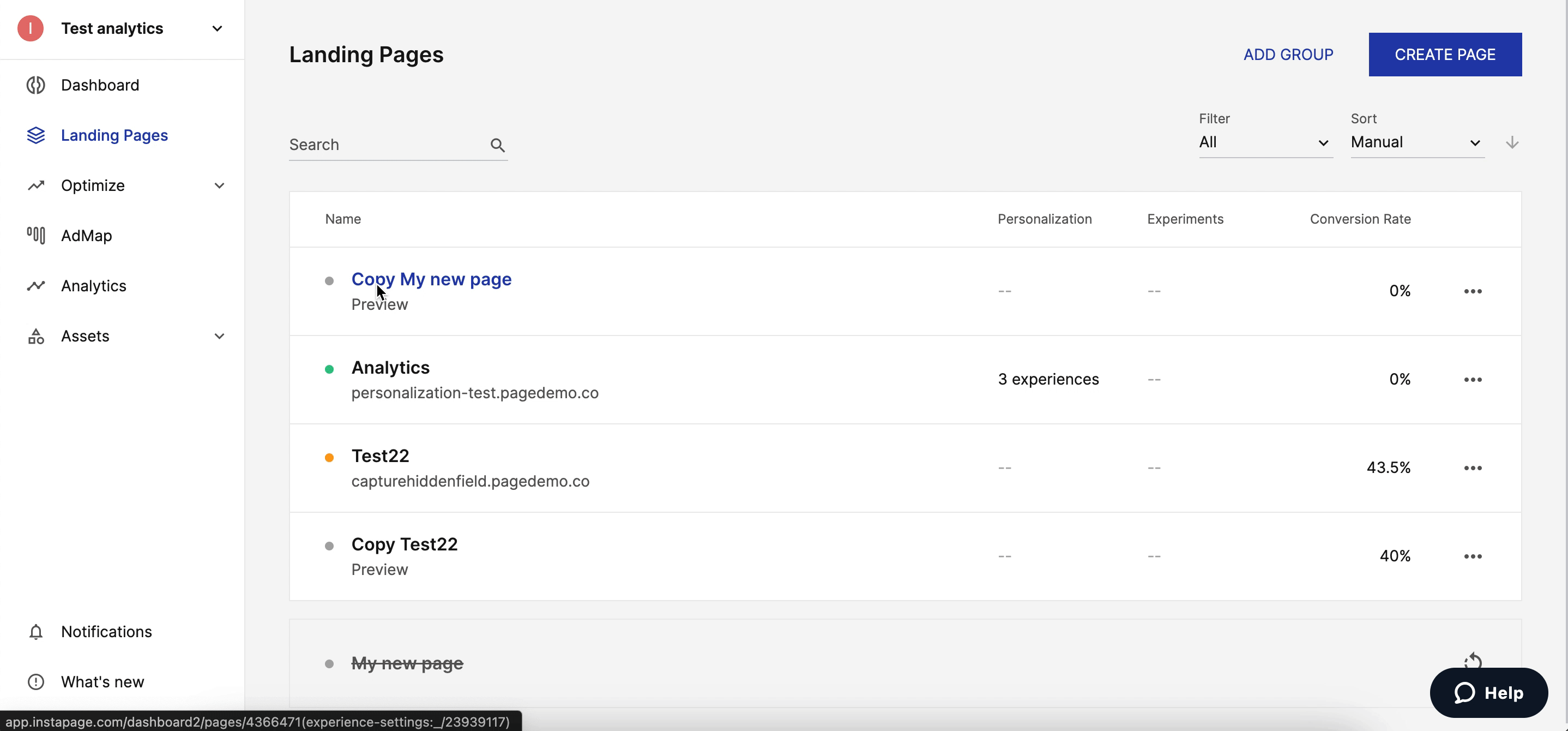Screen dimensions: 1568x731
Task: Open the Test analytics workspace switcher
Action: point(216,28)
